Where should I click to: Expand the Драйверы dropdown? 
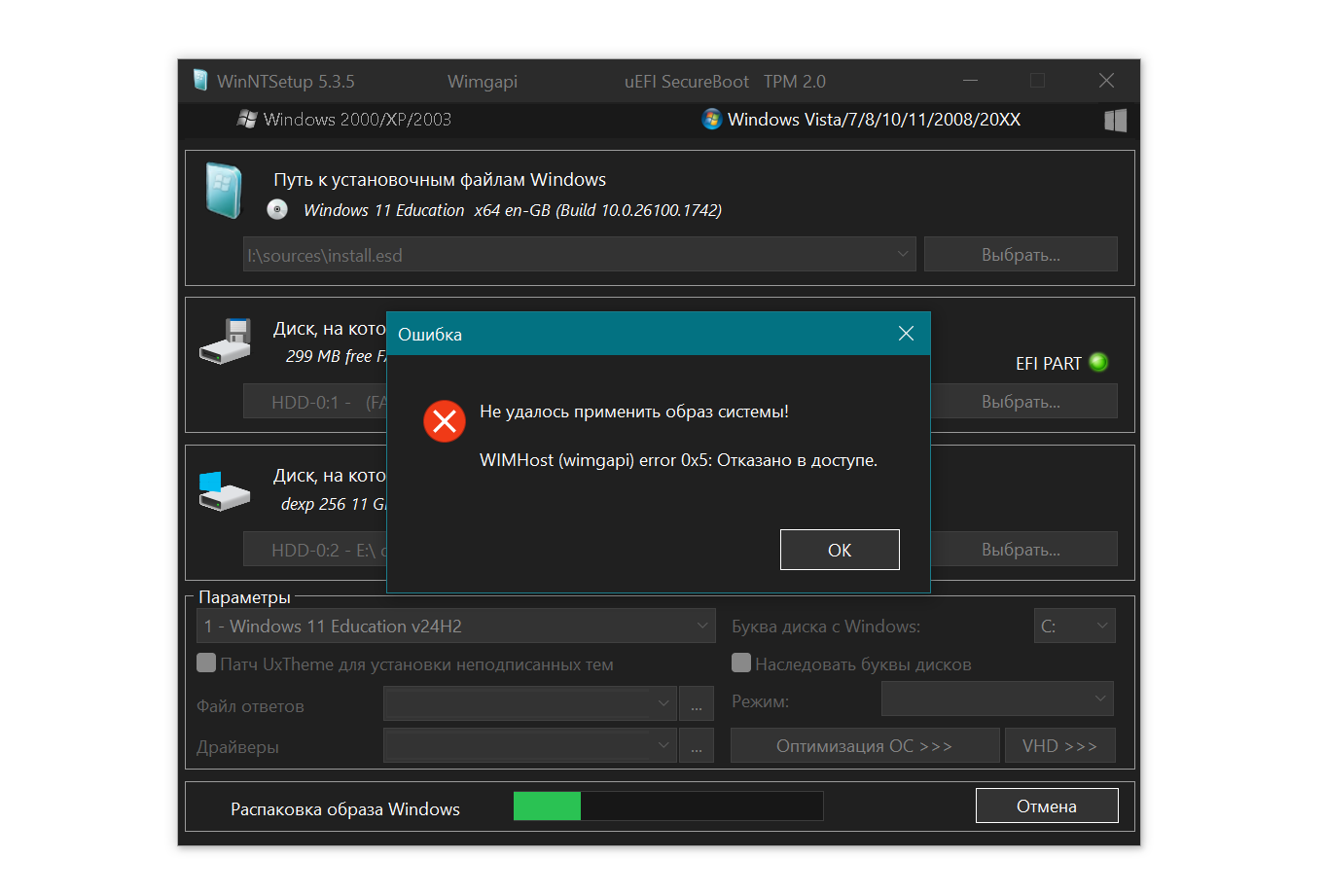pos(529,745)
